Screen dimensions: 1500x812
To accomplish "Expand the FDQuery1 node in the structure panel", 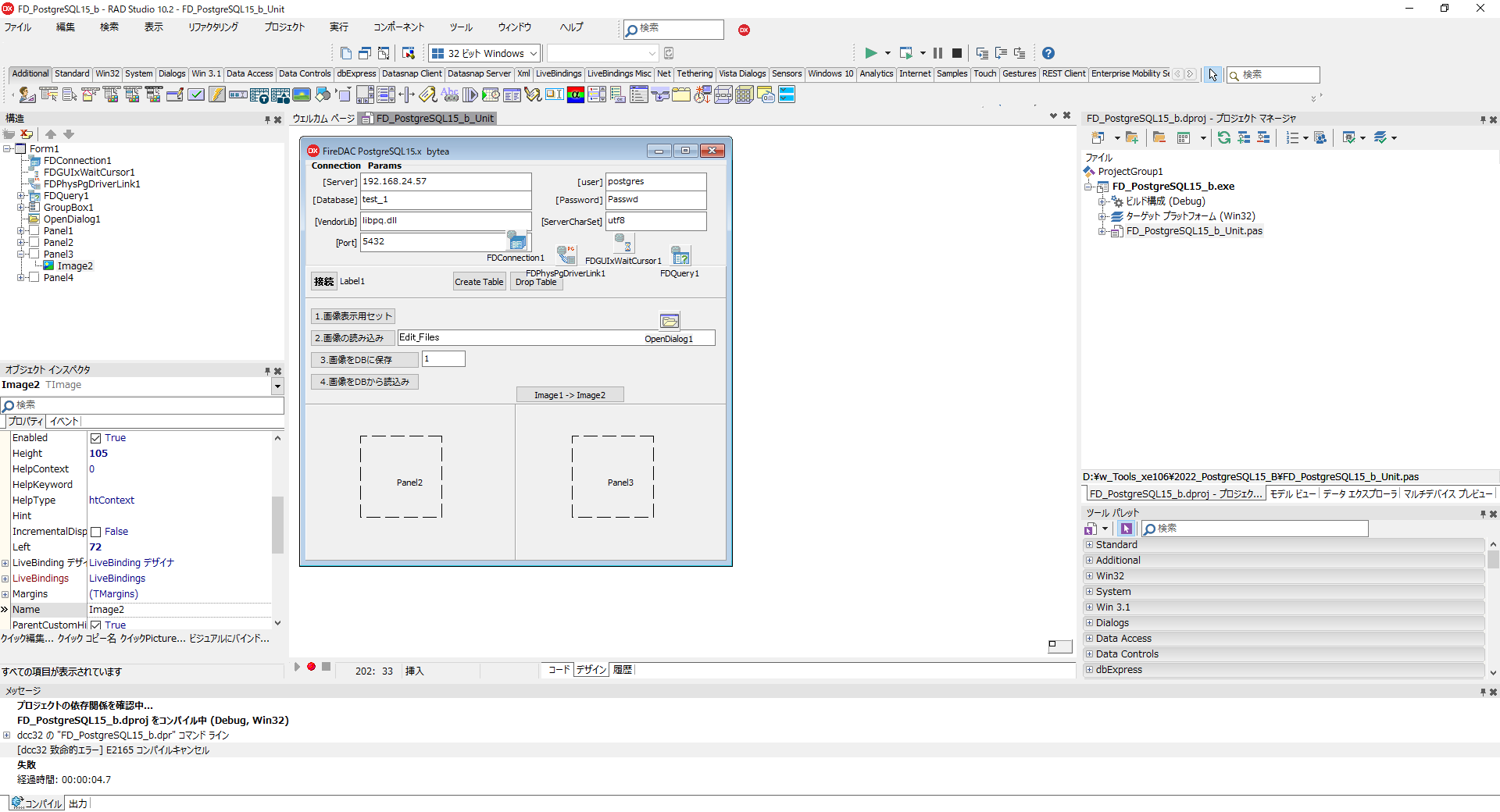I will click(23, 196).
